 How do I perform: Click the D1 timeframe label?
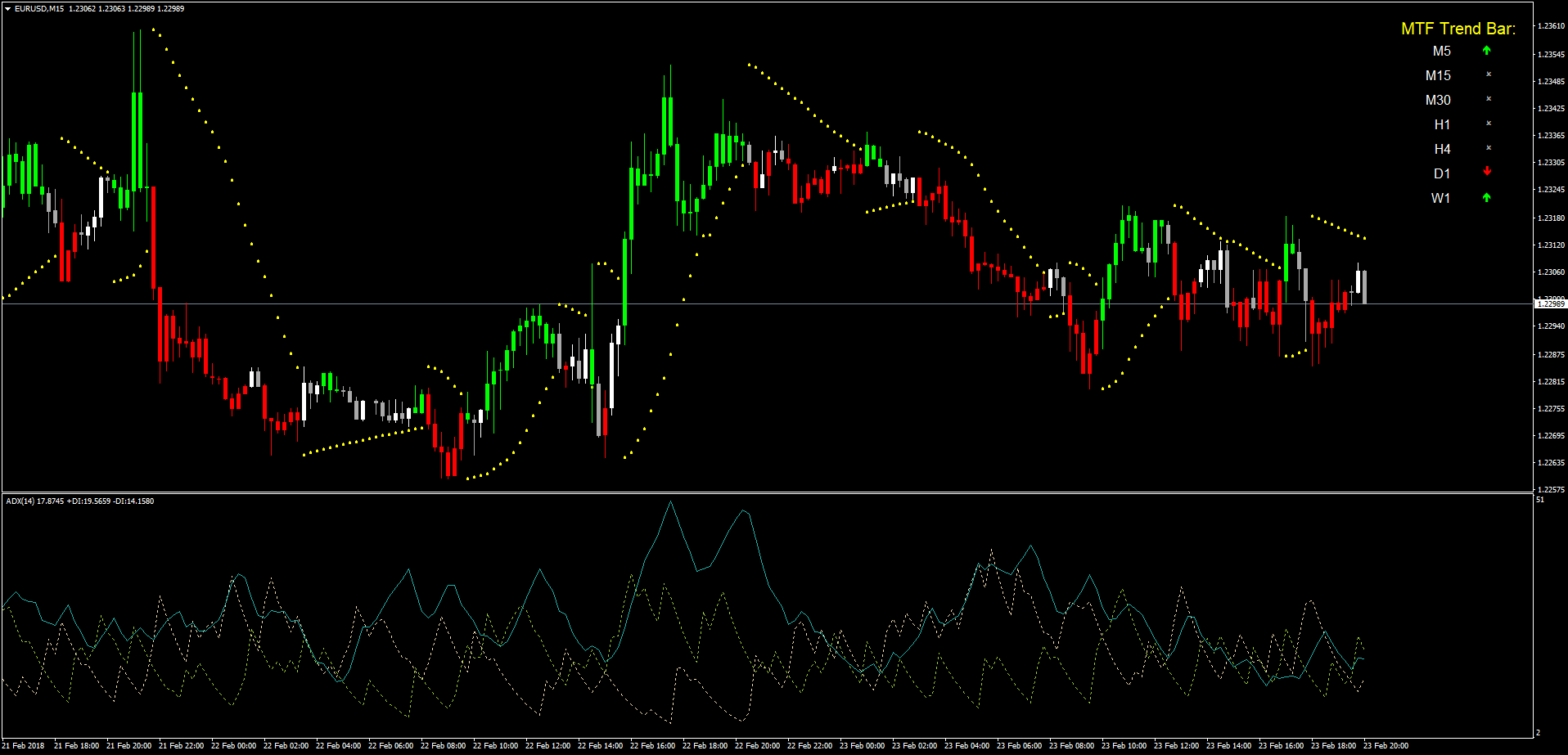click(1442, 174)
